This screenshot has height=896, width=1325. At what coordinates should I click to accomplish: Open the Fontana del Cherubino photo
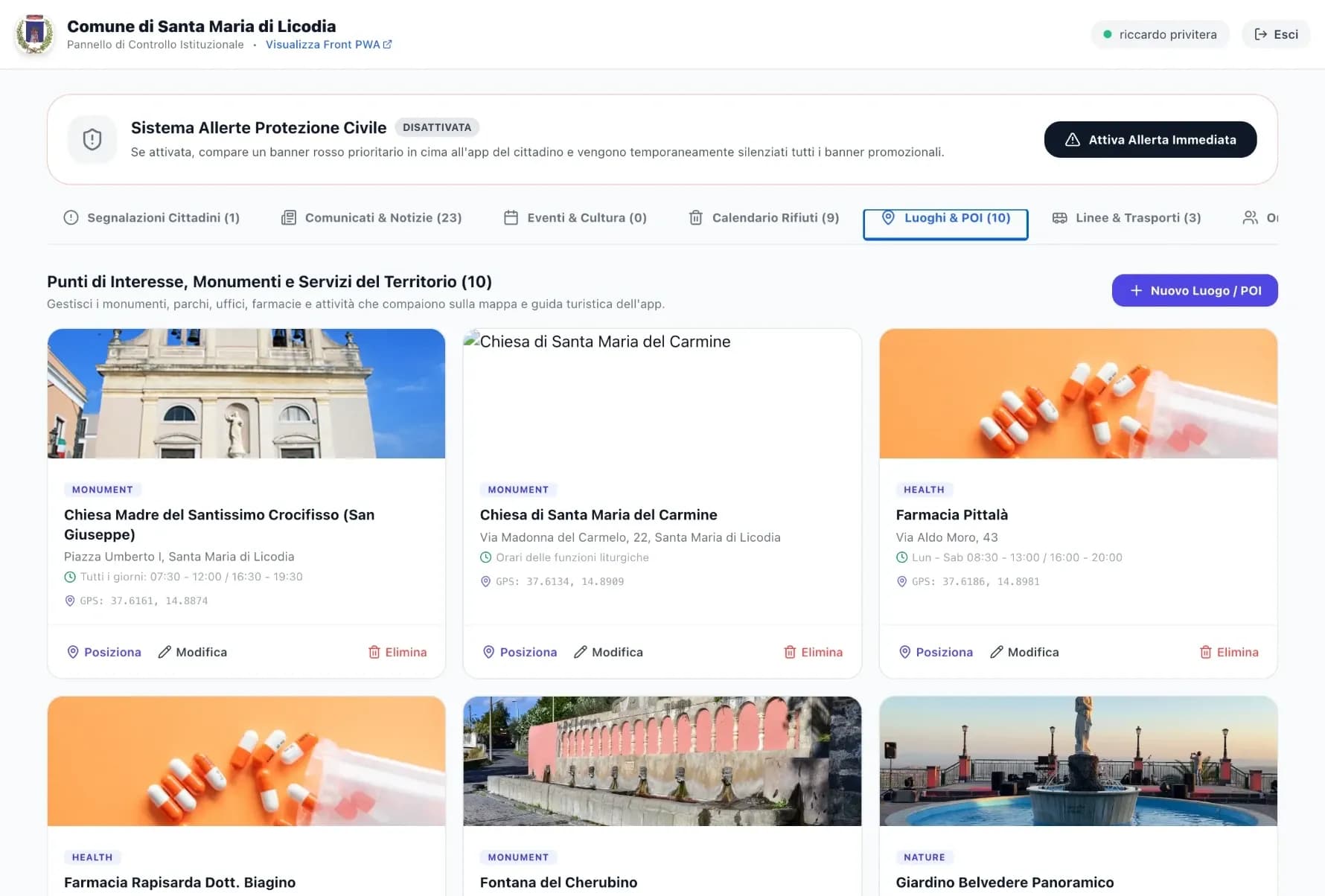point(662,761)
